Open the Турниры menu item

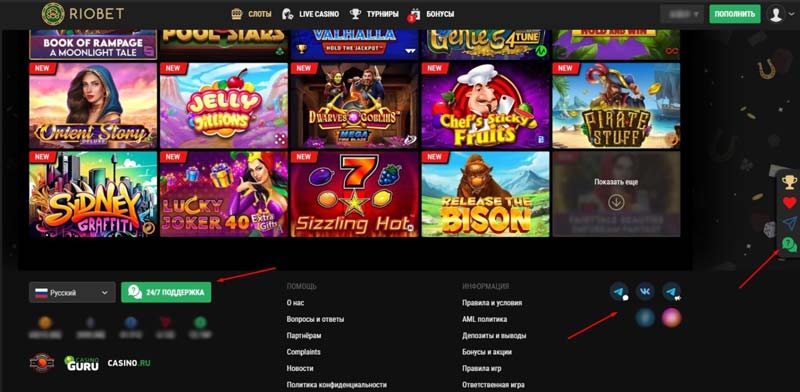[374, 14]
